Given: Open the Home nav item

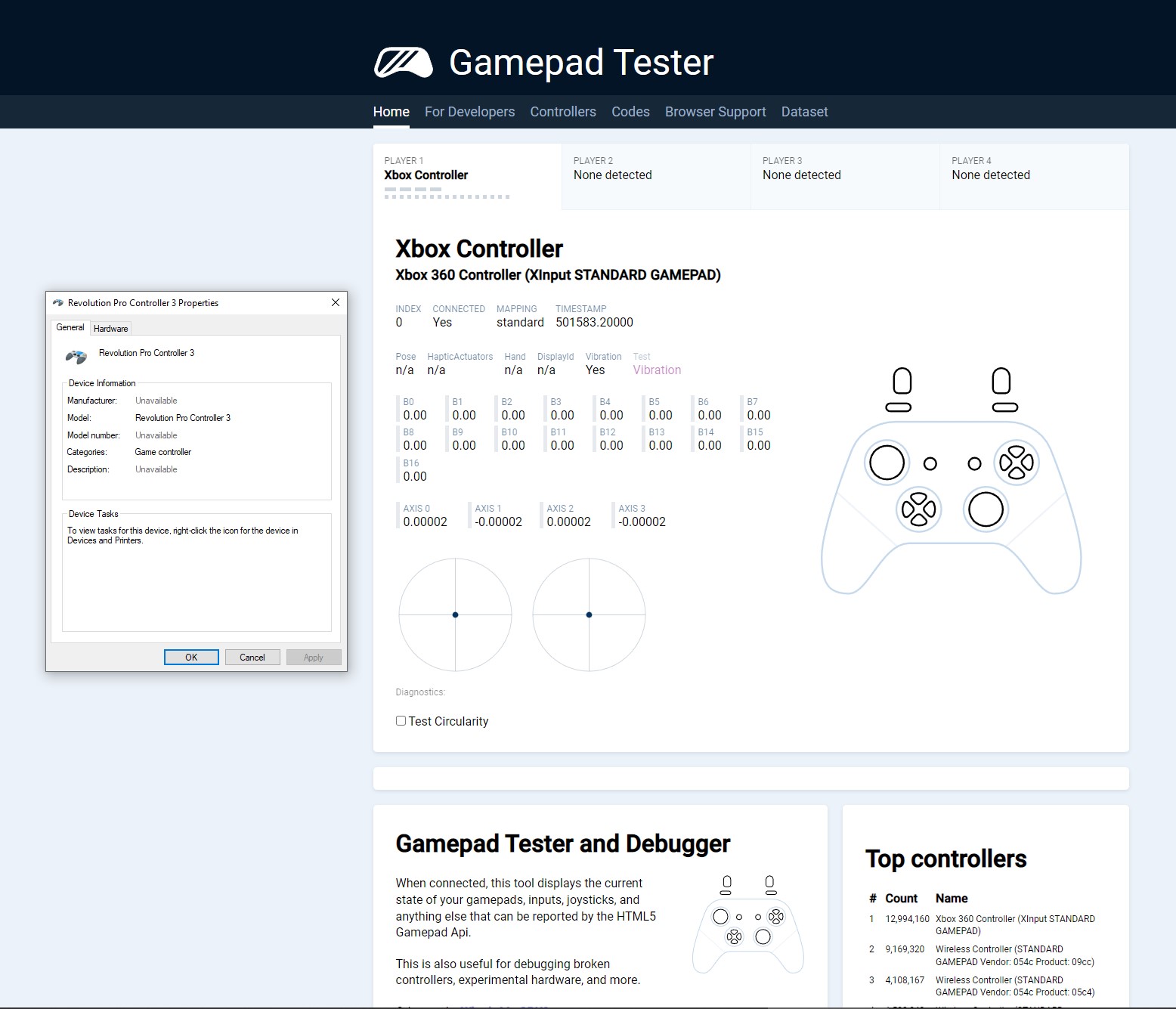Looking at the screenshot, I should pyautogui.click(x=391, y=112).
